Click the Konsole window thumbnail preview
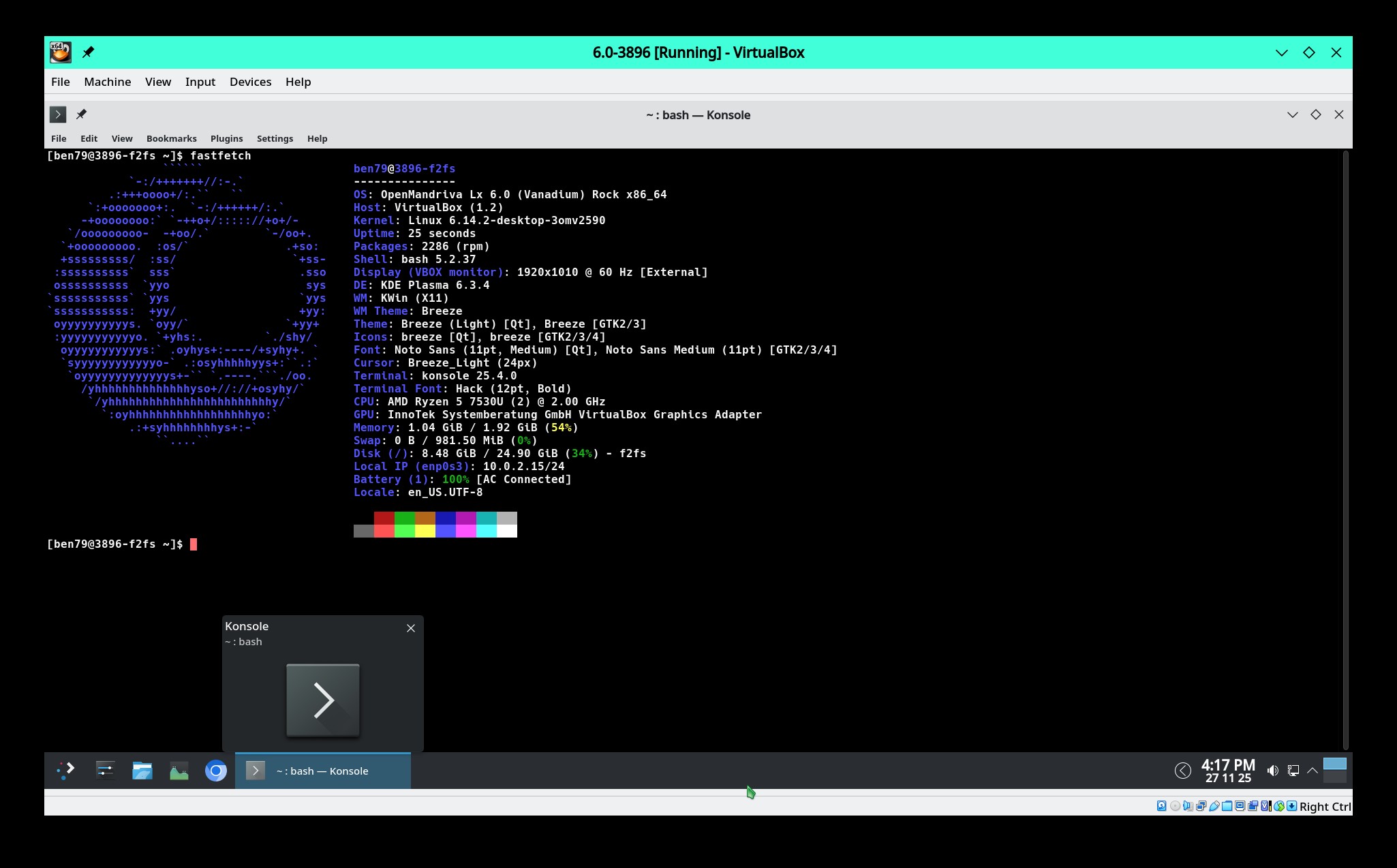 click(322, 700)
